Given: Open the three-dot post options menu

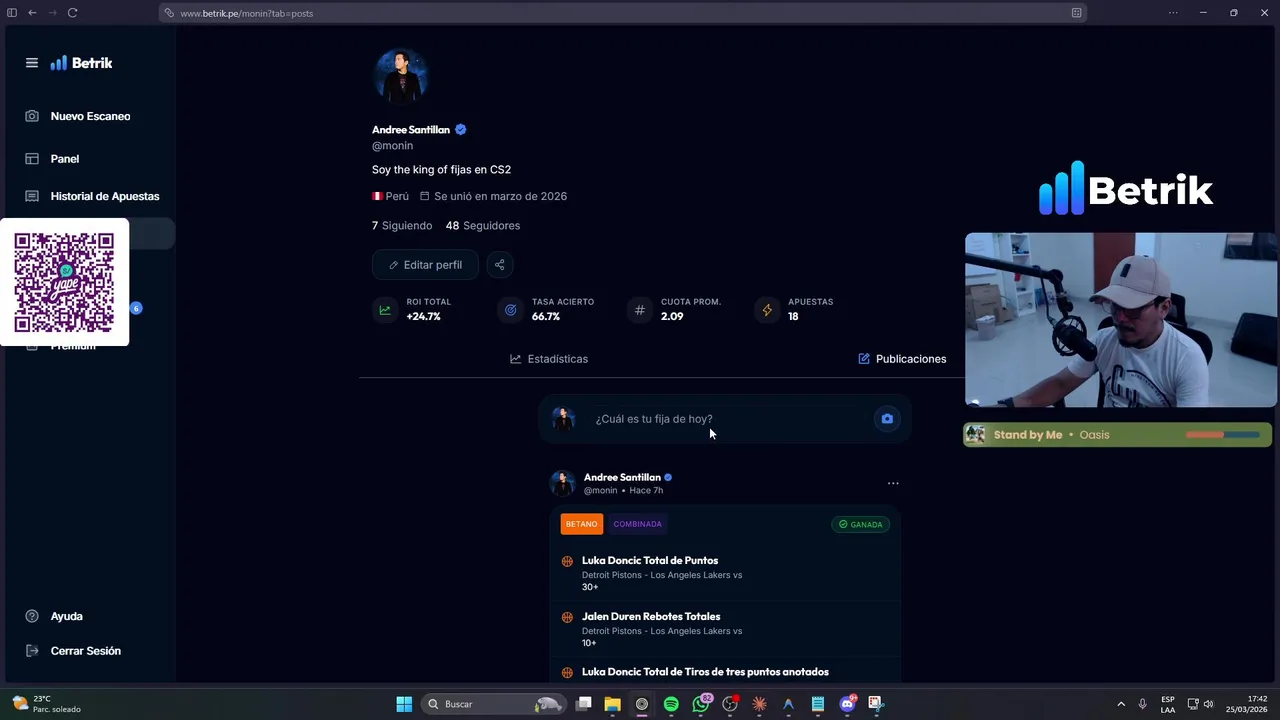Looking at the screenshot, I should click(x=893, y=483).
